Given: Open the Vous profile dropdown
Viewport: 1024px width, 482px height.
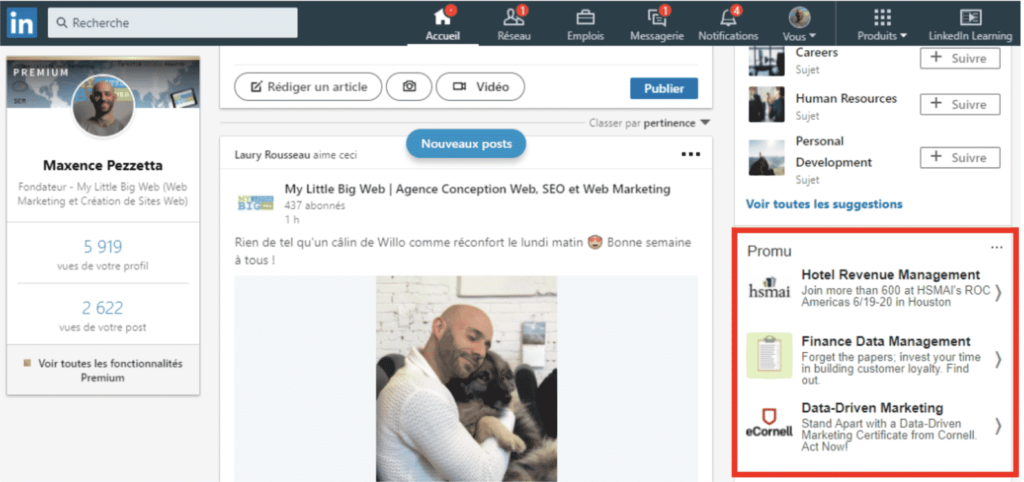Looking at the screenshot, I should pyautogui.click(x=799, y=24).
